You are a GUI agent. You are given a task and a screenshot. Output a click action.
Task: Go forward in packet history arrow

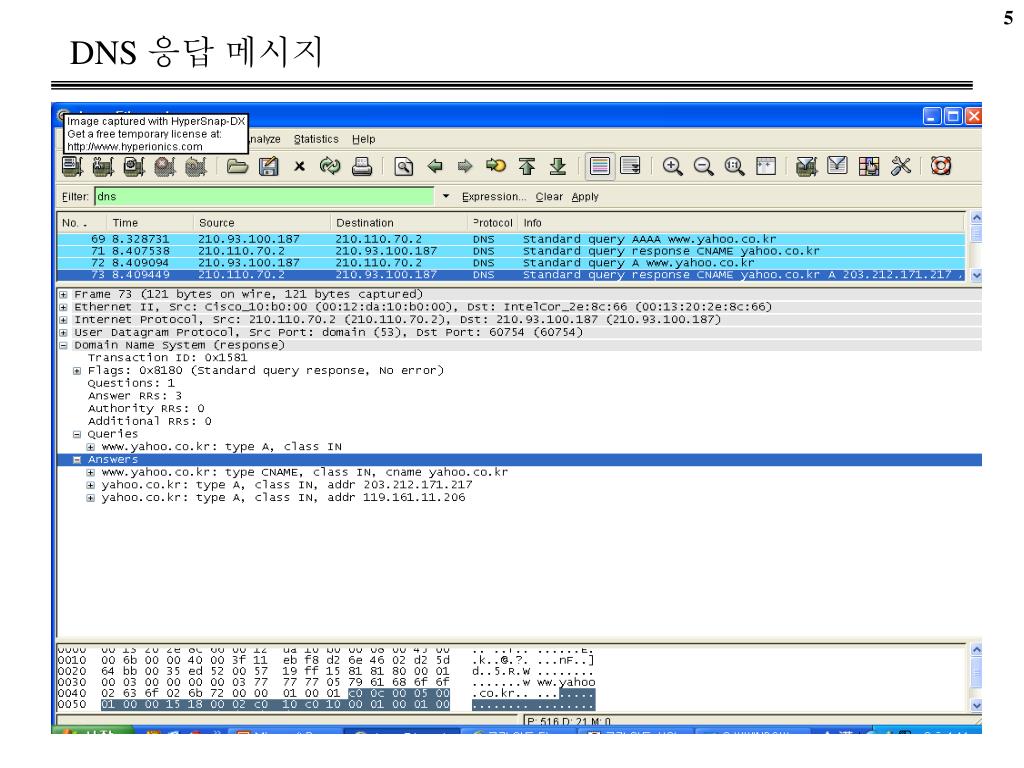coord(465,167)
